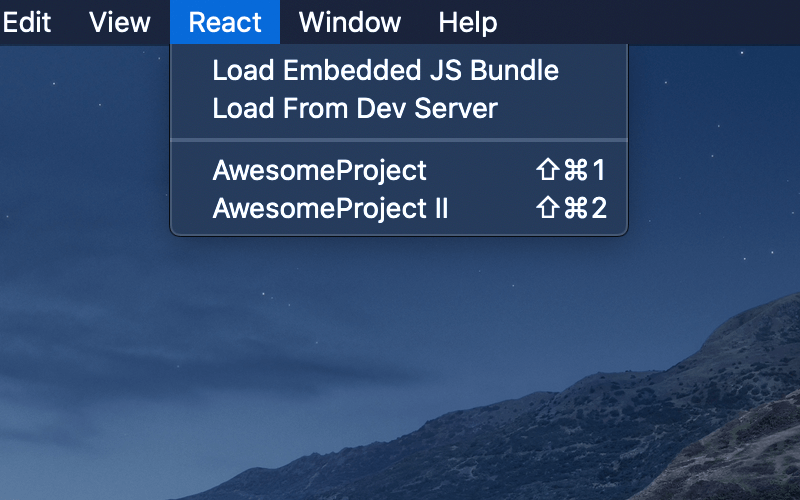
Task: Select Load Embedded JS Bundle
Action: pos(385,71)
